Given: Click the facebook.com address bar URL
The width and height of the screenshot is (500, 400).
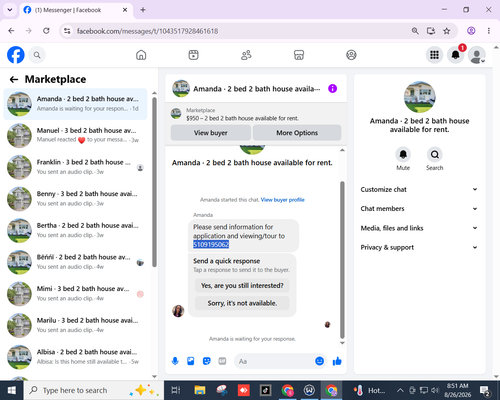Looking at the screenshot, I should [148, 31].
